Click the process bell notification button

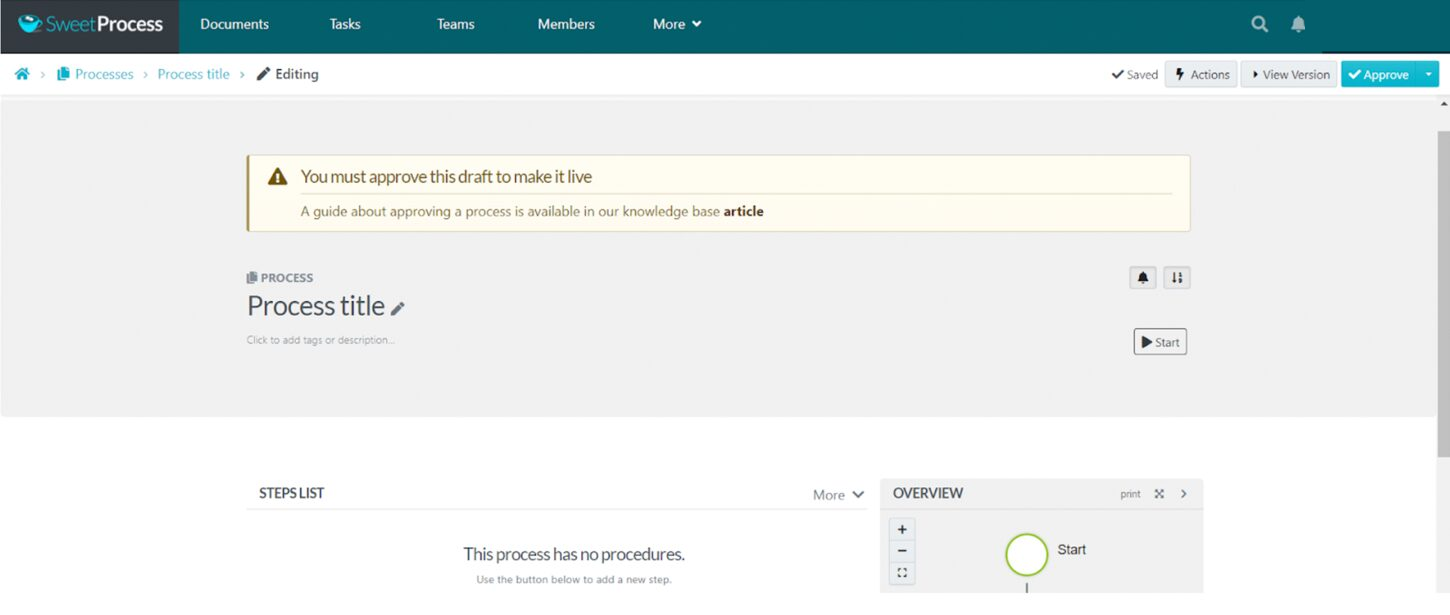coord(1143,278)
